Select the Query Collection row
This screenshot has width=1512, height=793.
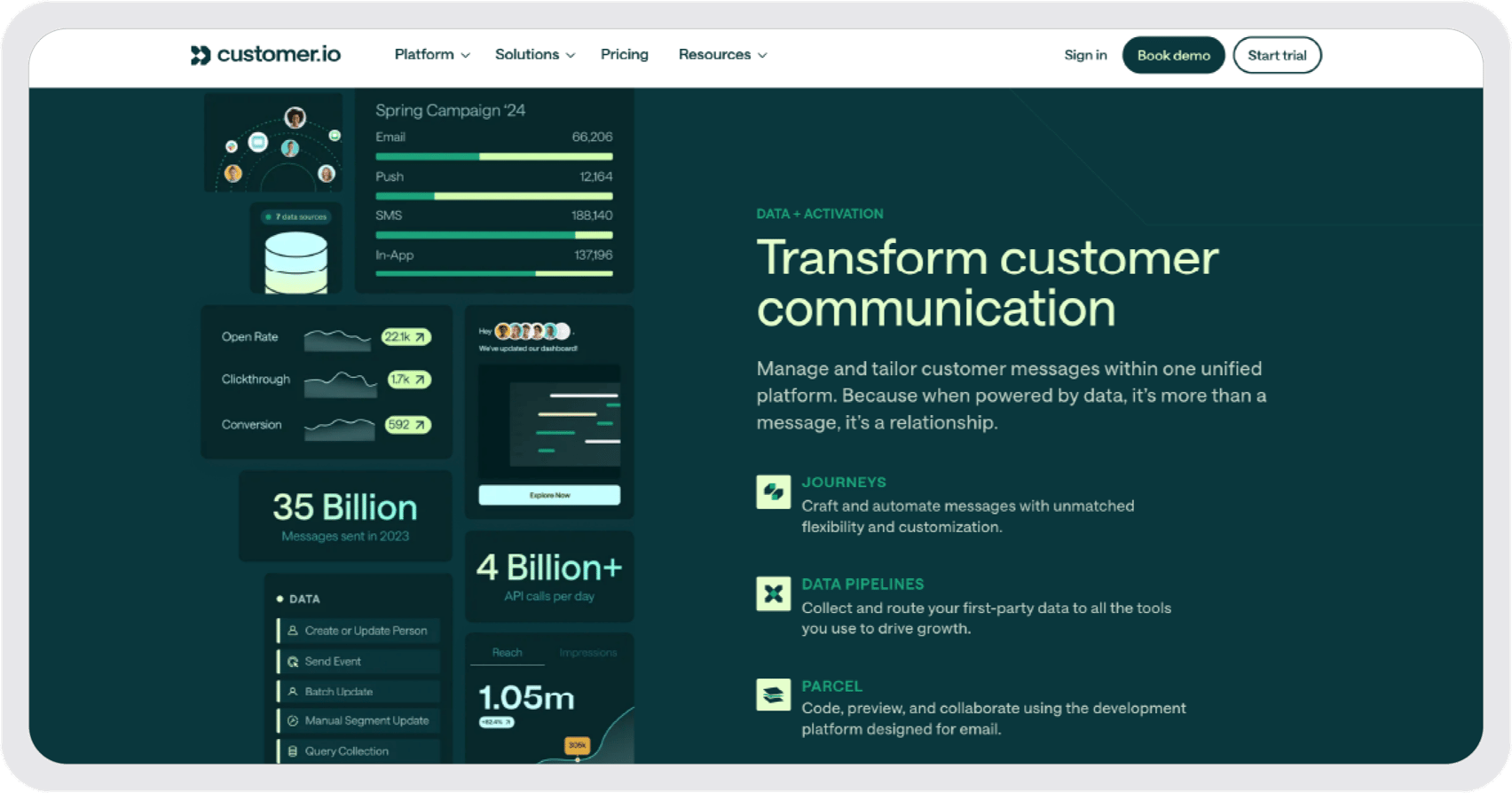pos(358,751)
